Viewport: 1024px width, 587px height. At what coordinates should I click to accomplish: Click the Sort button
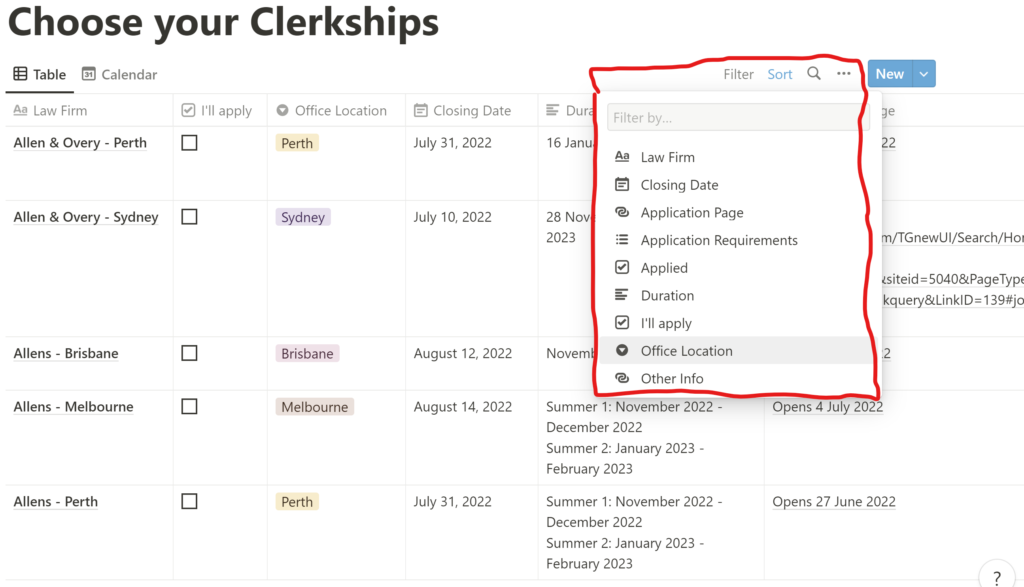pos(780,74)
